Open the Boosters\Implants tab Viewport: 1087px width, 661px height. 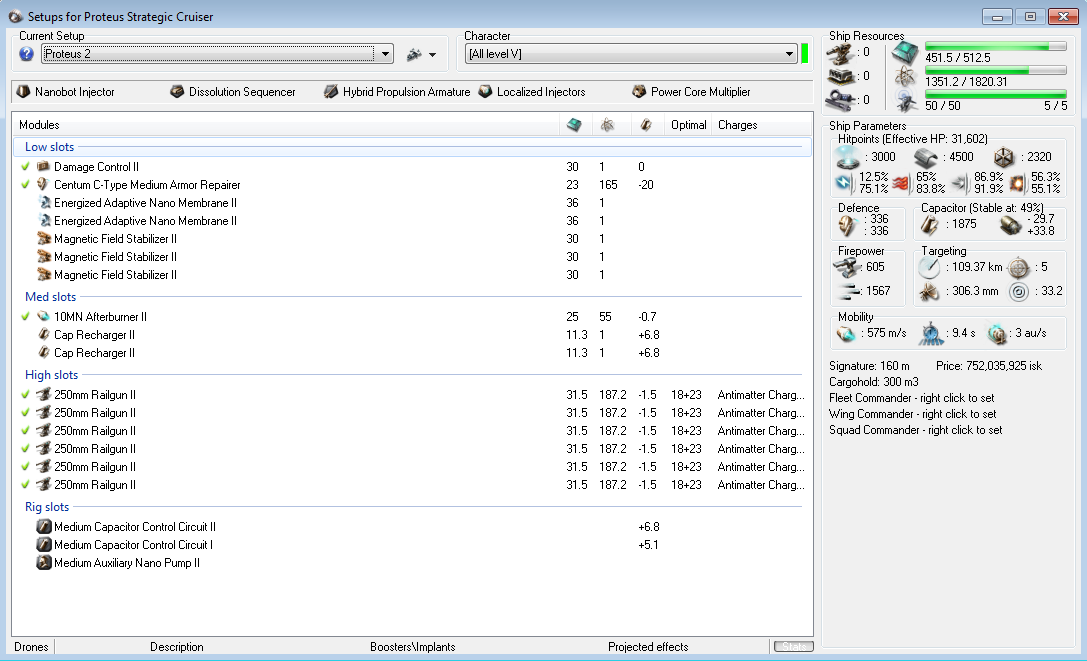point(412,646)
